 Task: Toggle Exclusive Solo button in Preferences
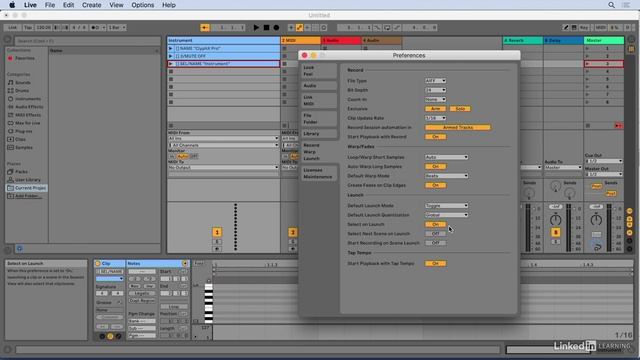click(x=460, y=109)
